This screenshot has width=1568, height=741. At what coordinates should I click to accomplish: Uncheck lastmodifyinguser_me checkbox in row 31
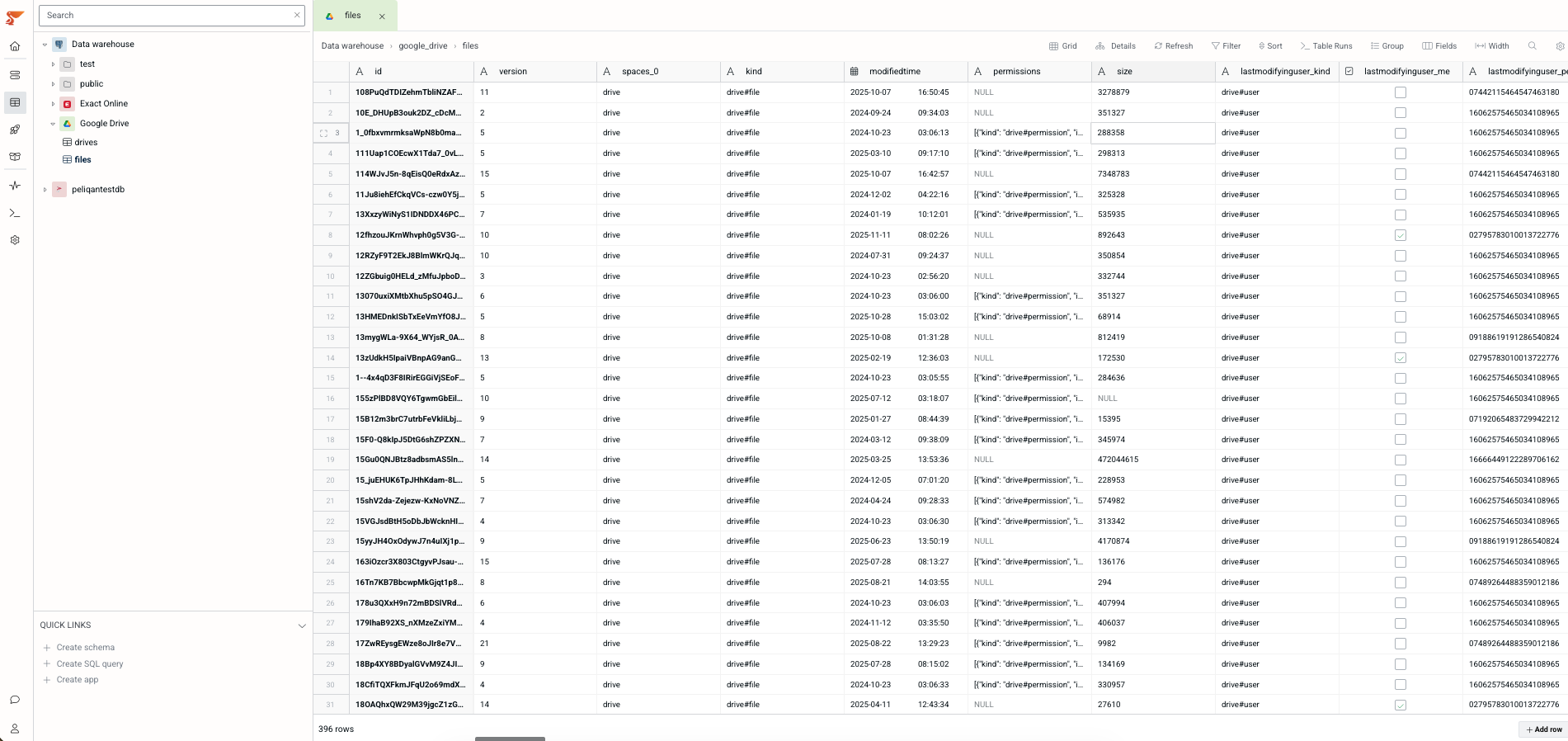tap(1401, 705)
